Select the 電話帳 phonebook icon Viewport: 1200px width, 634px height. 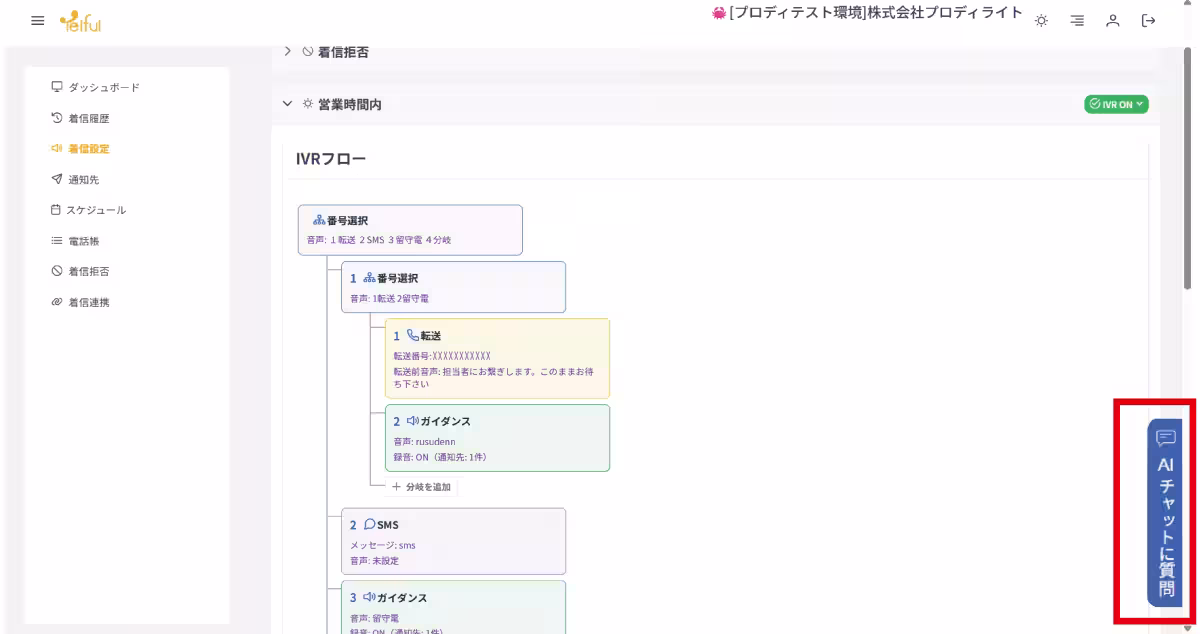tap(57, 240)
